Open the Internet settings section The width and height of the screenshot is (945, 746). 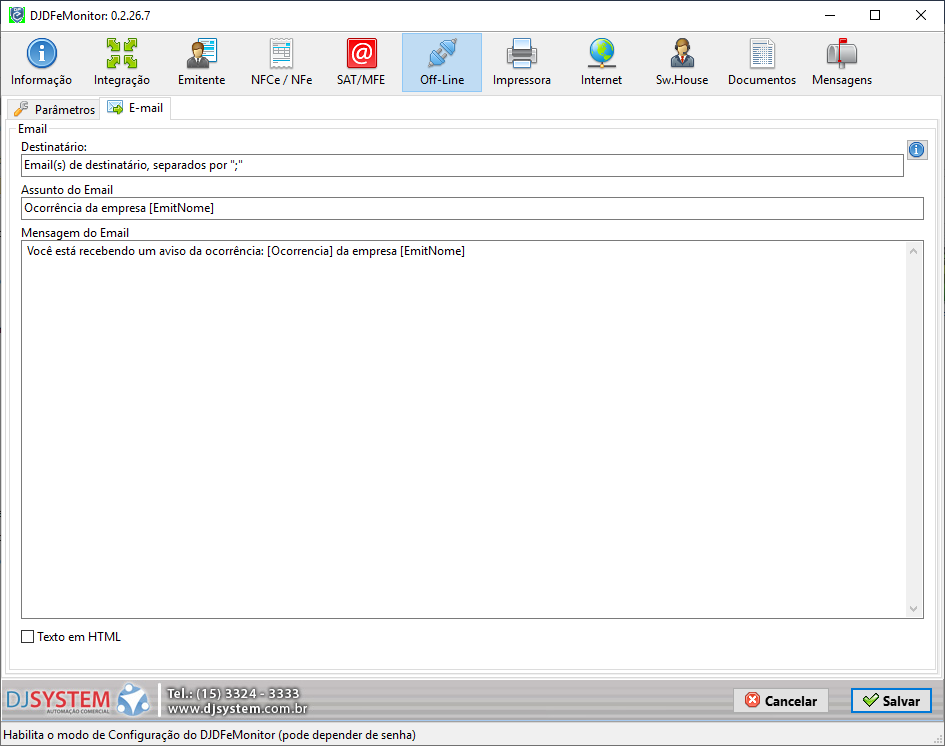[601, 62]
